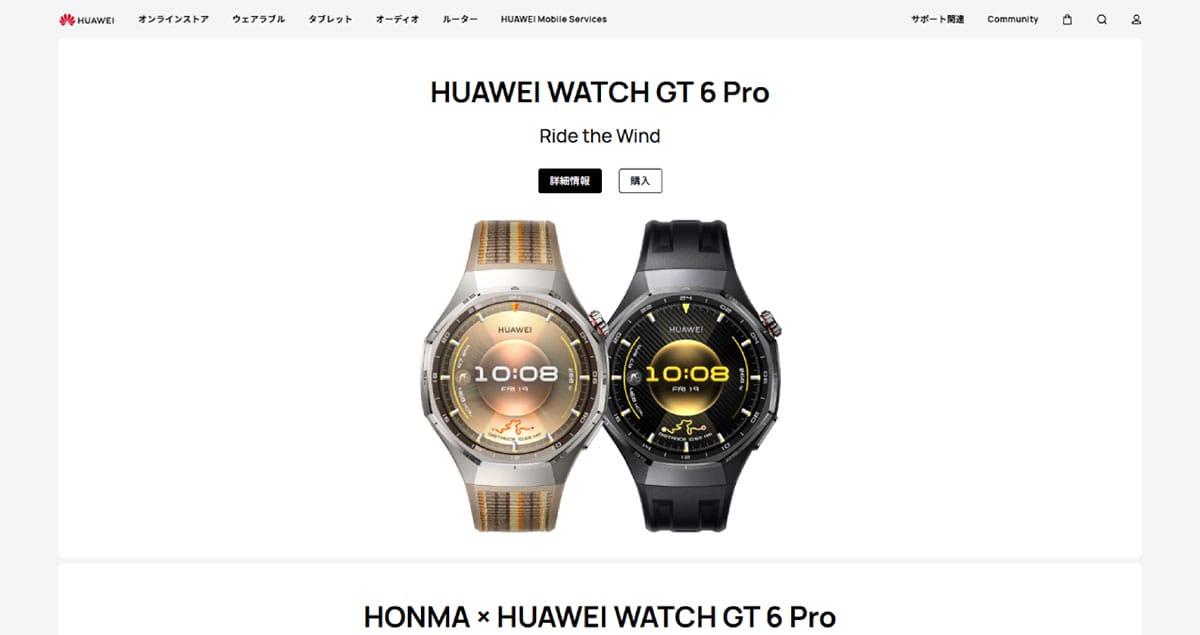
Task: Click the black 詳細情報 button
Action: [x=570, y=181]
